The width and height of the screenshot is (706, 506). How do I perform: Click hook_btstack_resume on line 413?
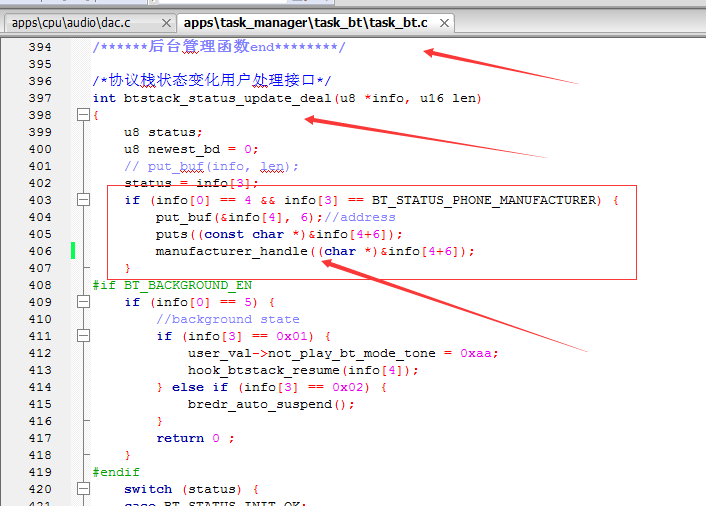pyautogui.click(x=263, y=370)
